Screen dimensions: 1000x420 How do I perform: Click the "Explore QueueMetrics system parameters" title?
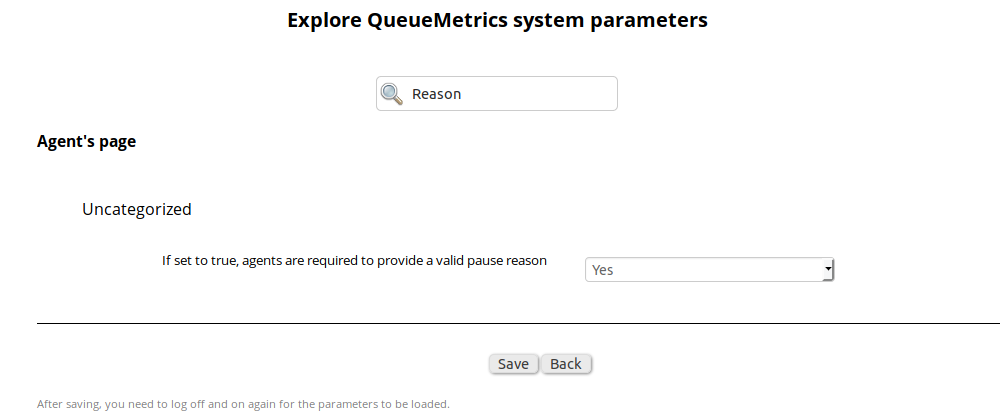pyautogui.click(x=497, y=20)
